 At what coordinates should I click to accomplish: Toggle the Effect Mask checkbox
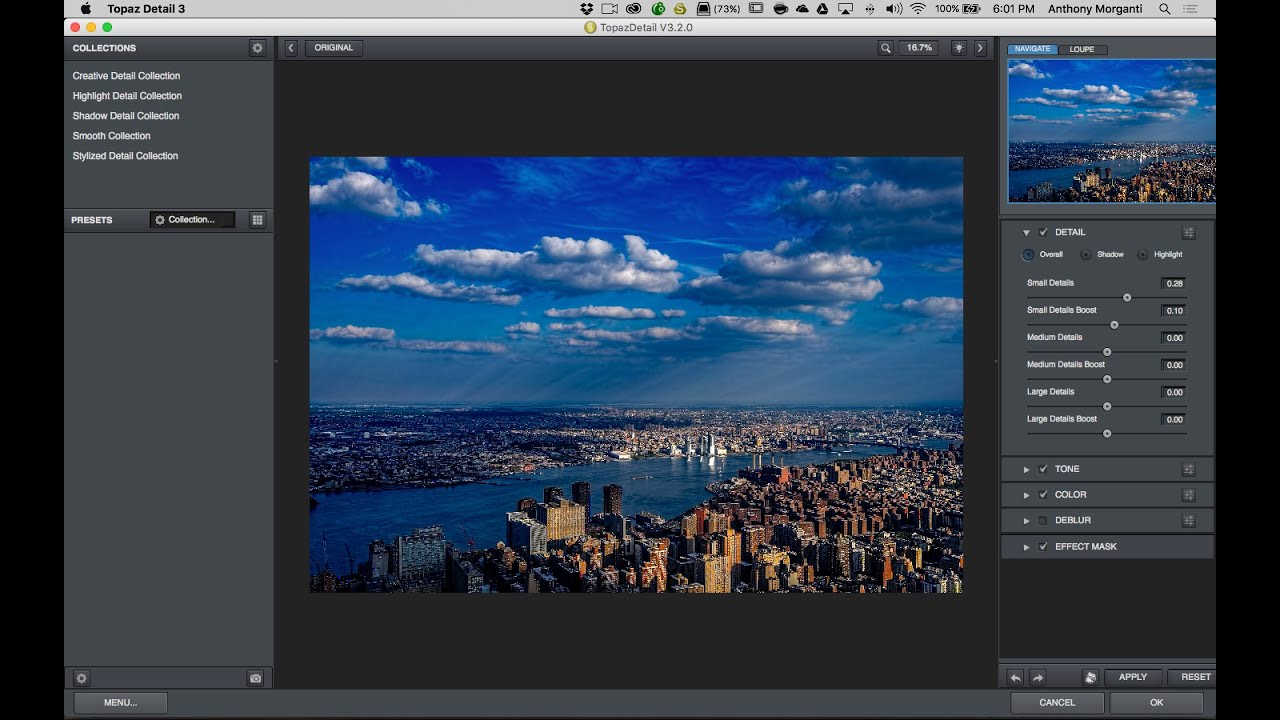tap(1043, 547)
